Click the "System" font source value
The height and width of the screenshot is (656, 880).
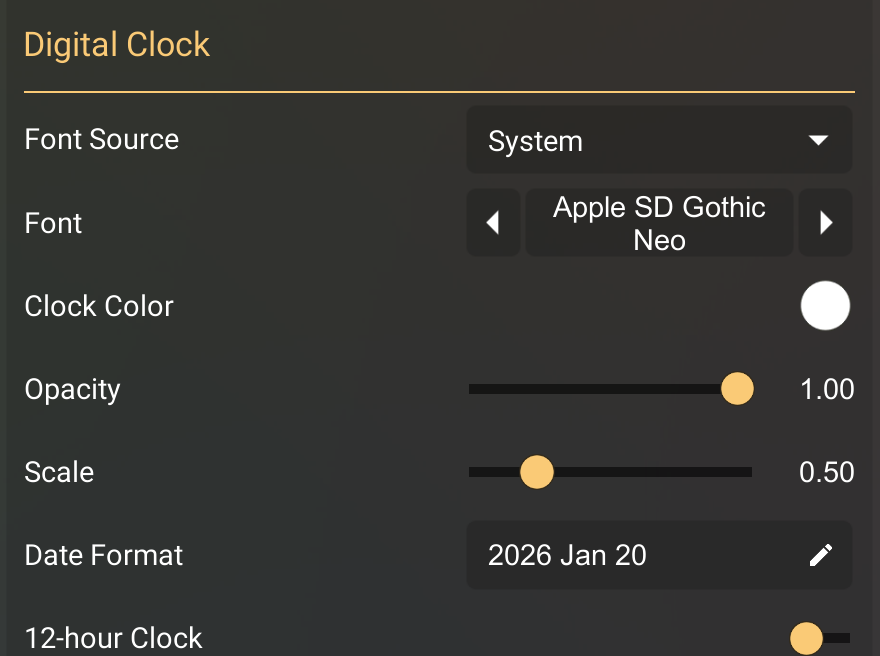click(536, 142)
